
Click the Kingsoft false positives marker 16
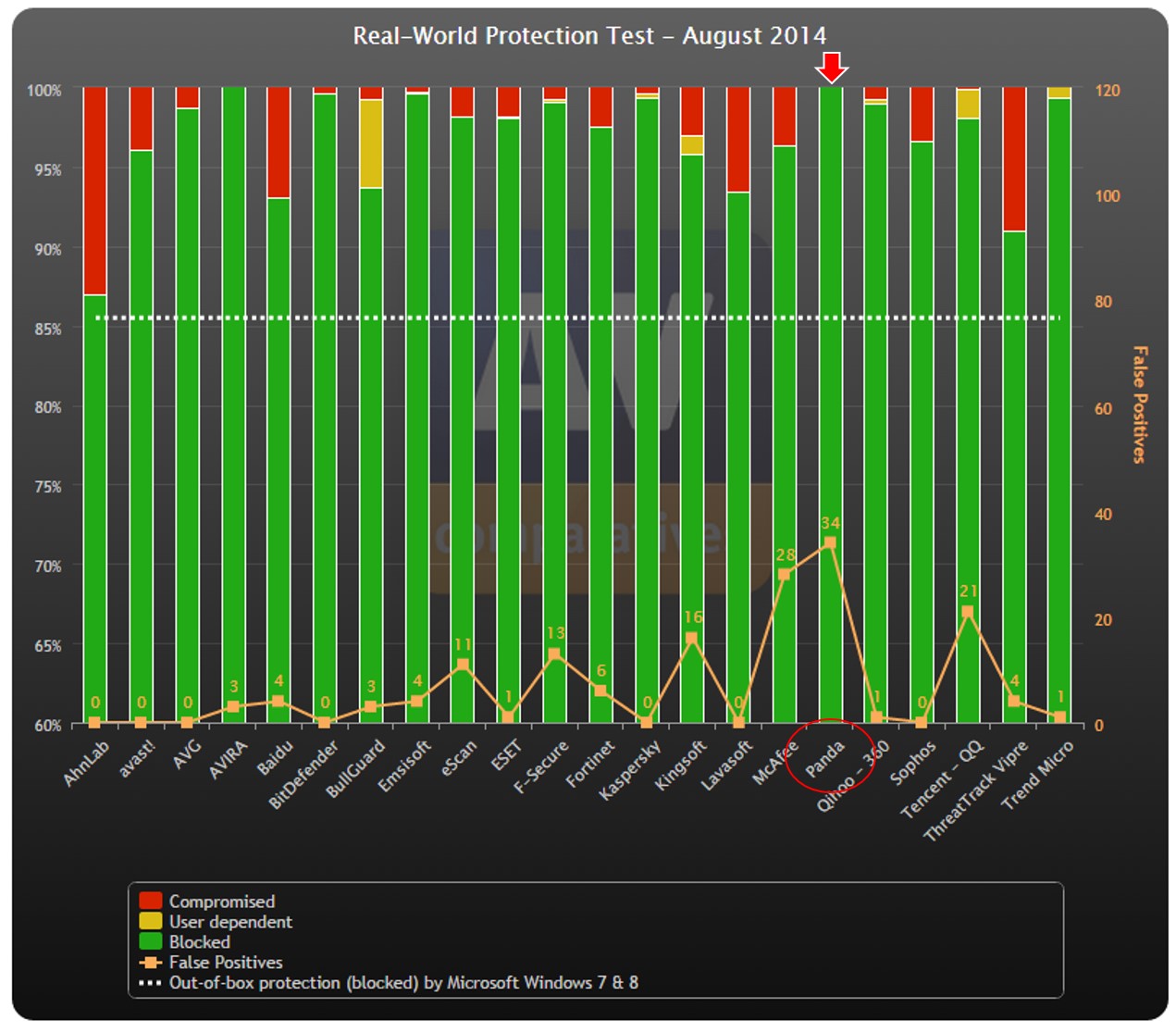click(691, 639)
